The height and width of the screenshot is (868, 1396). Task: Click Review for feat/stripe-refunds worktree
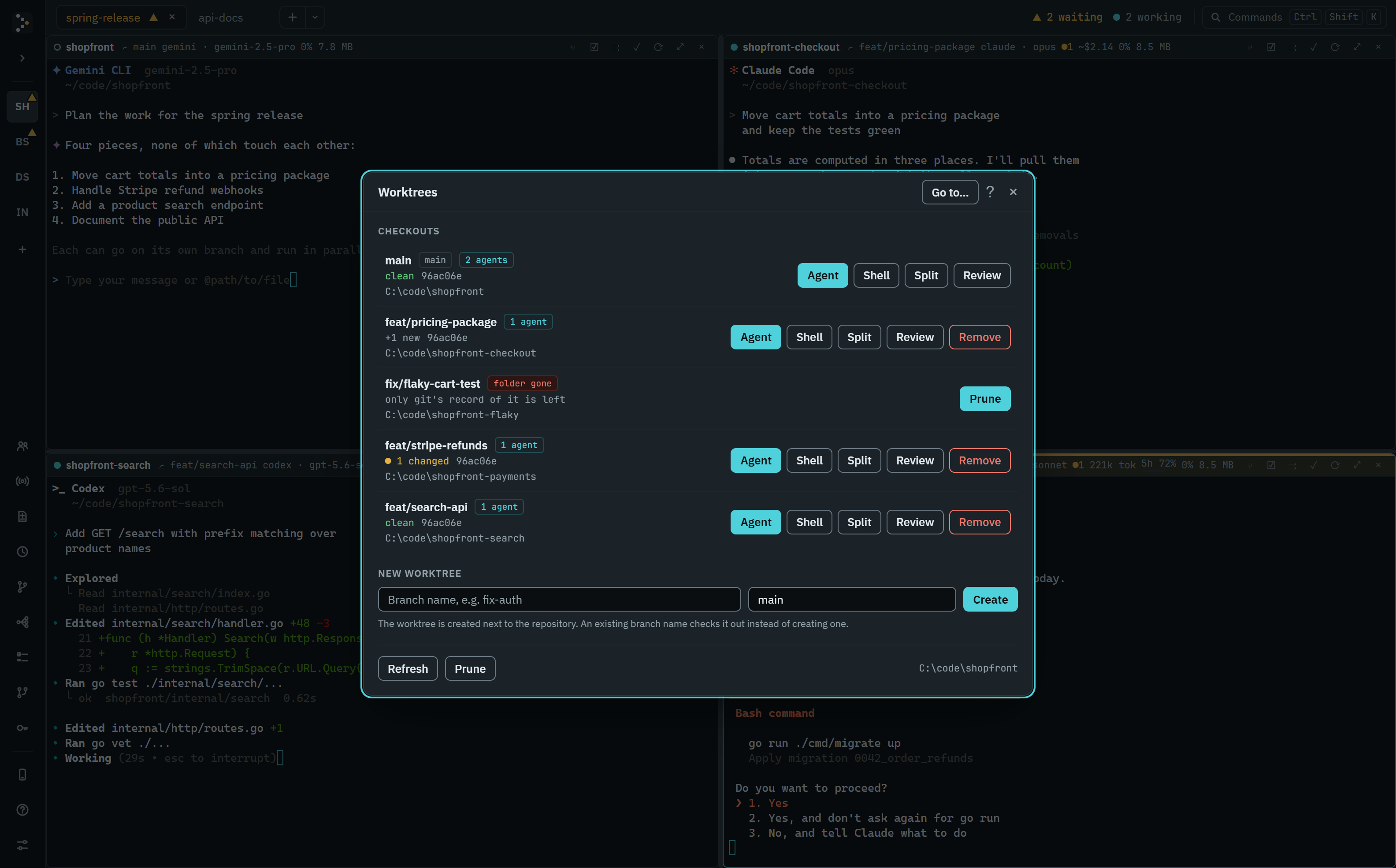915,460
